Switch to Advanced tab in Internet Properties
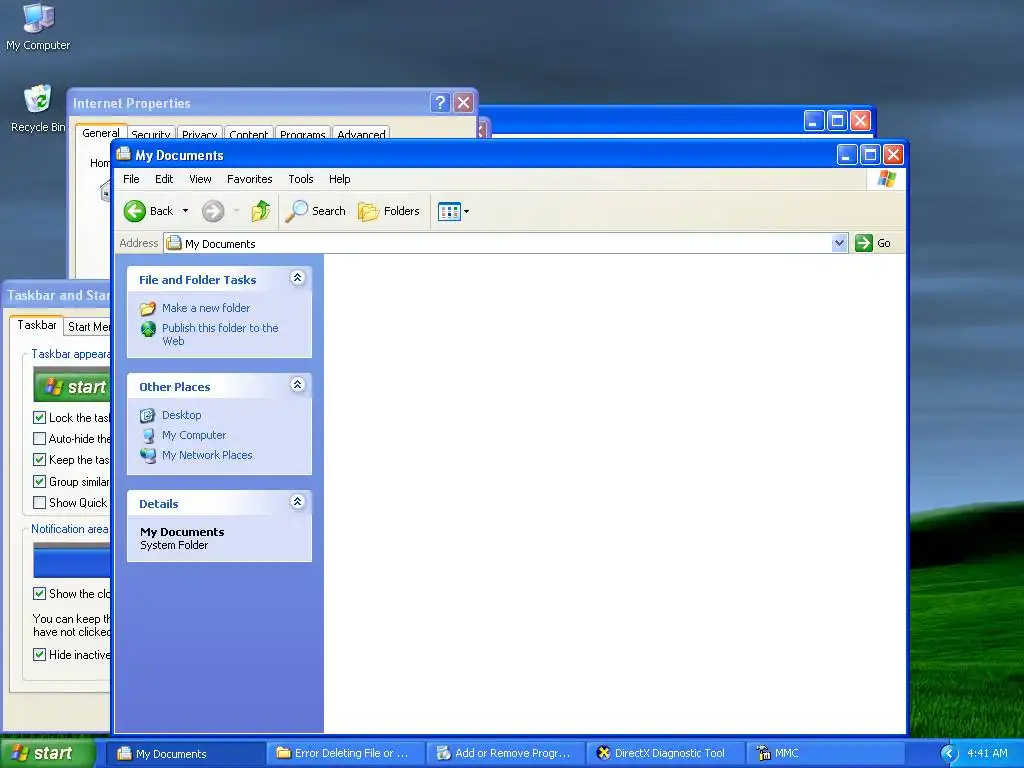Image resolution: width=1024 pixels, height=768 pixels. (361, 134)
